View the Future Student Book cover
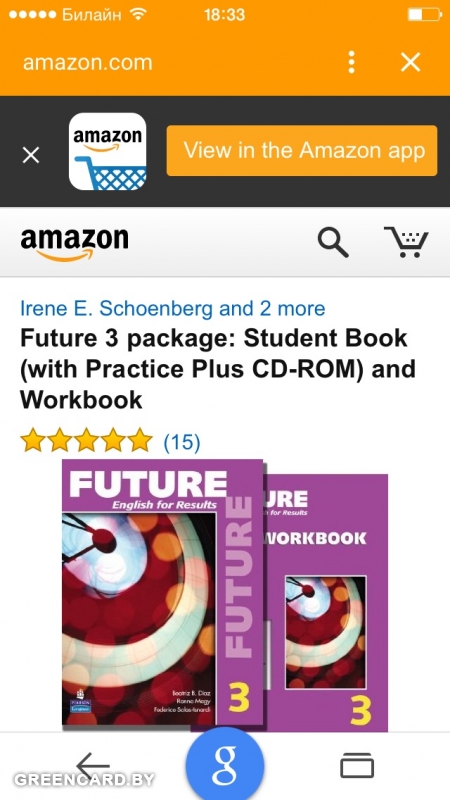Screen dimensions: 450x800 (162, 592)
